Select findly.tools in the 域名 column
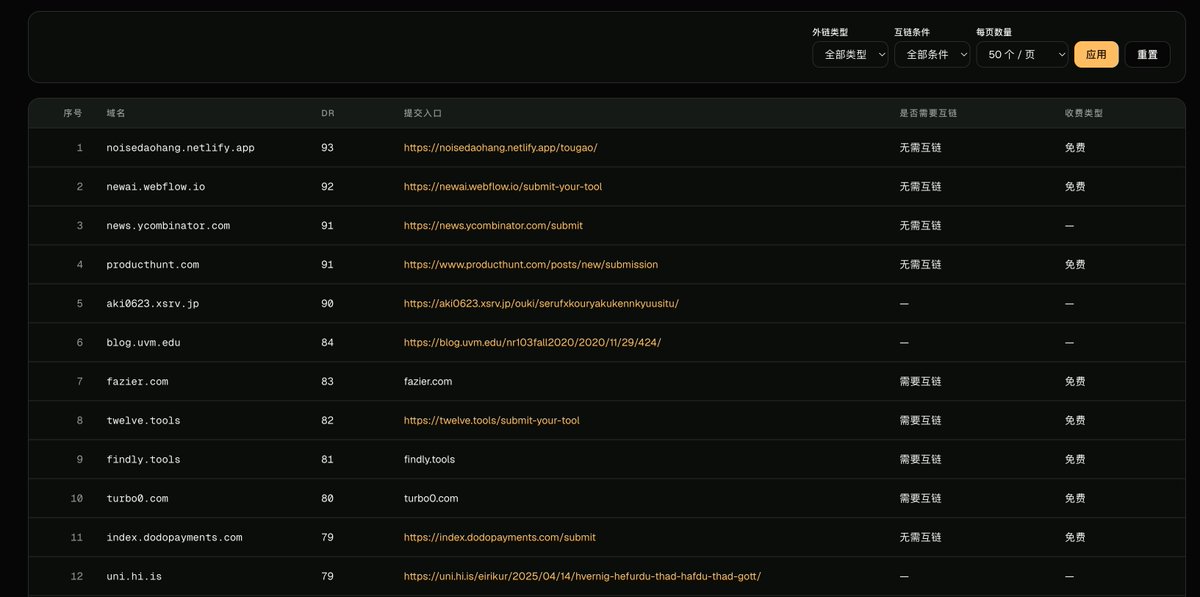The height and width of the screenshot is (597, 1200). pyautogui.click(x=144, y=460)
